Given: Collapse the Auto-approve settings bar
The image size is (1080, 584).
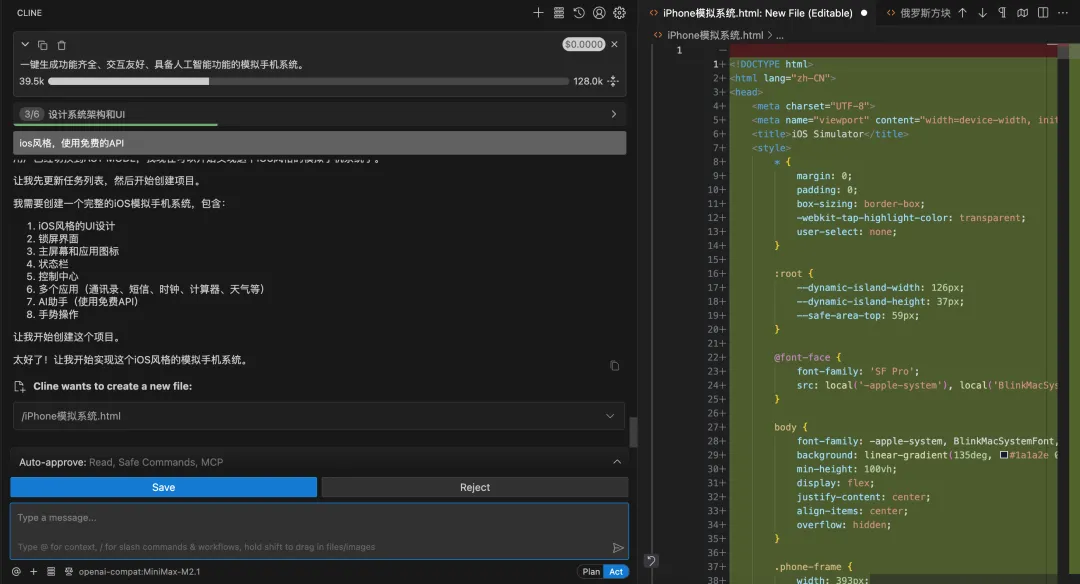Looking at the screenshot, I should tap(616, 462).
